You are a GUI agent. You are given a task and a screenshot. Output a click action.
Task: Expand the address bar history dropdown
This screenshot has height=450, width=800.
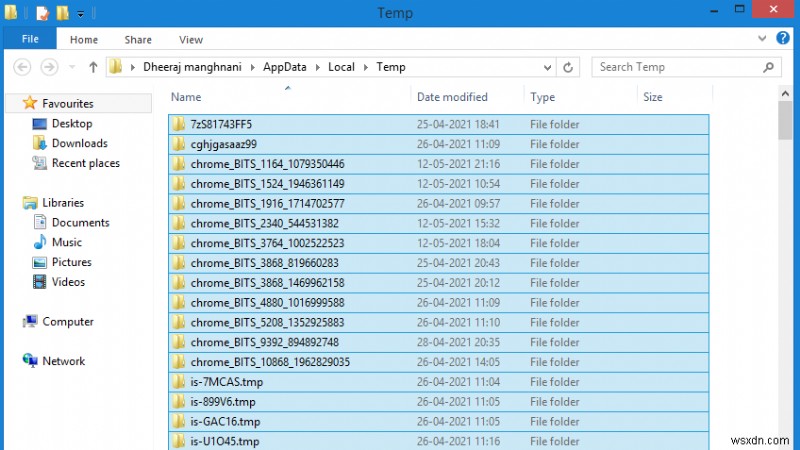pos(545,67)
